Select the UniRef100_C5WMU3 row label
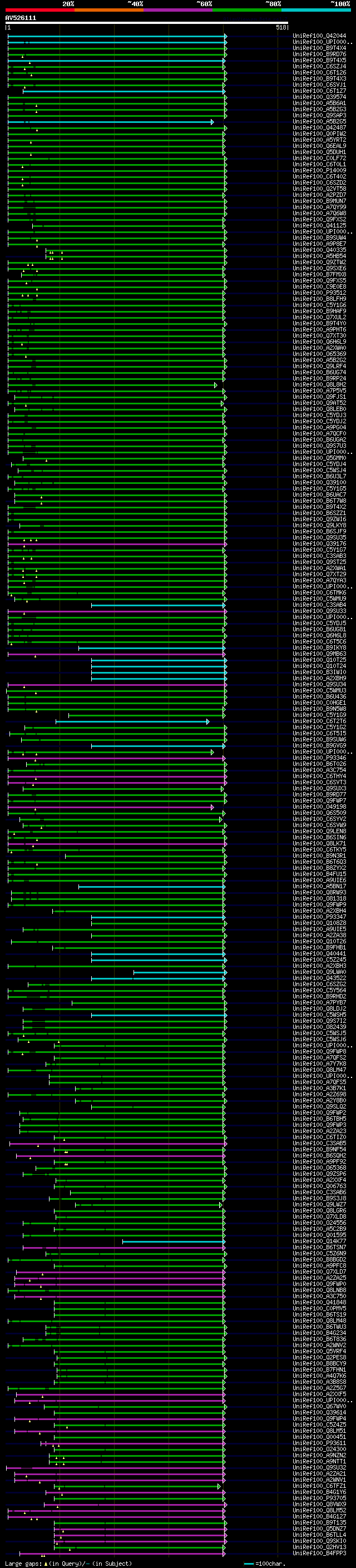The height and width of the screenshot is (1568, 356). 319,691
